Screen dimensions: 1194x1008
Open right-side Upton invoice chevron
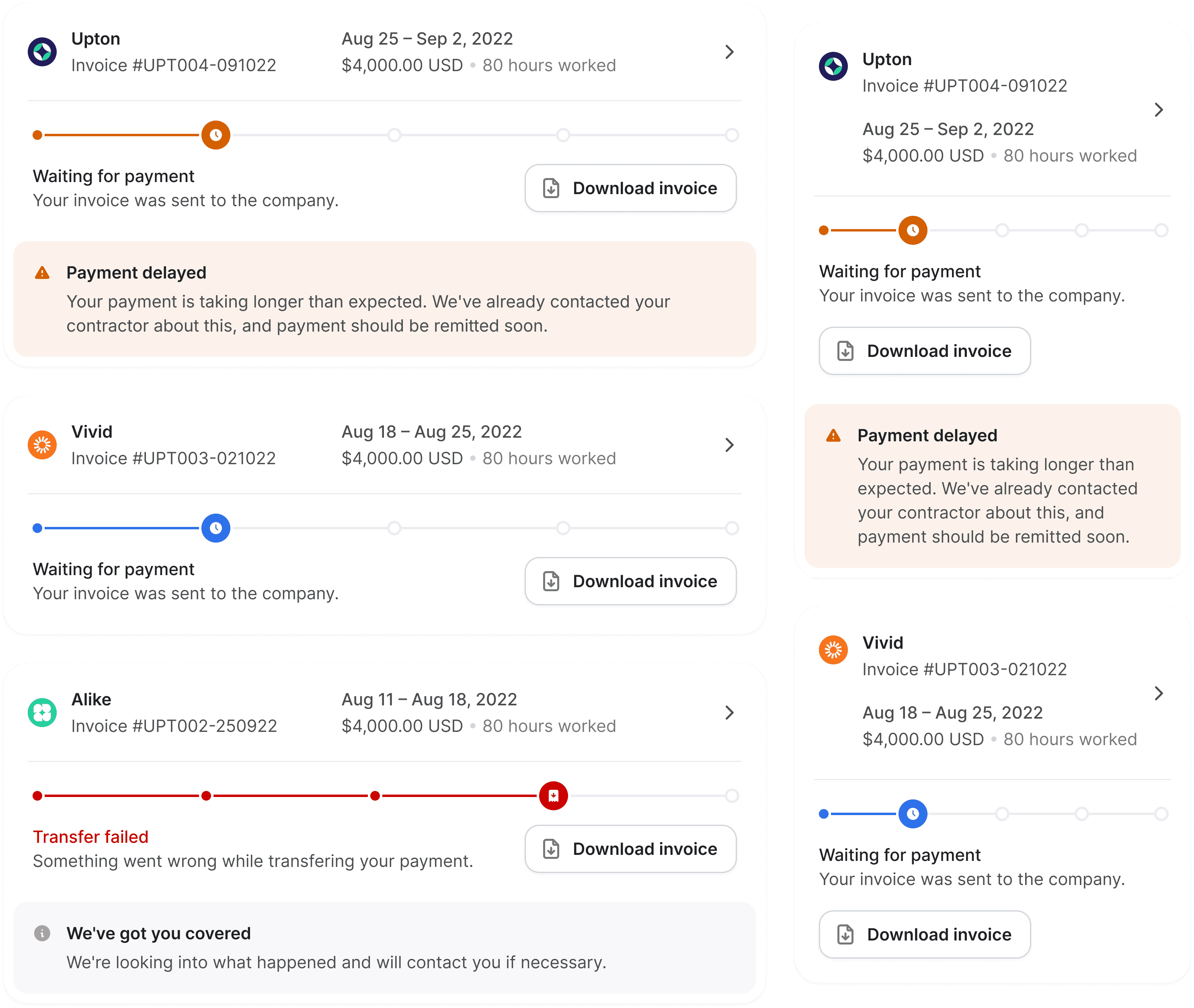coord(1159,110)
